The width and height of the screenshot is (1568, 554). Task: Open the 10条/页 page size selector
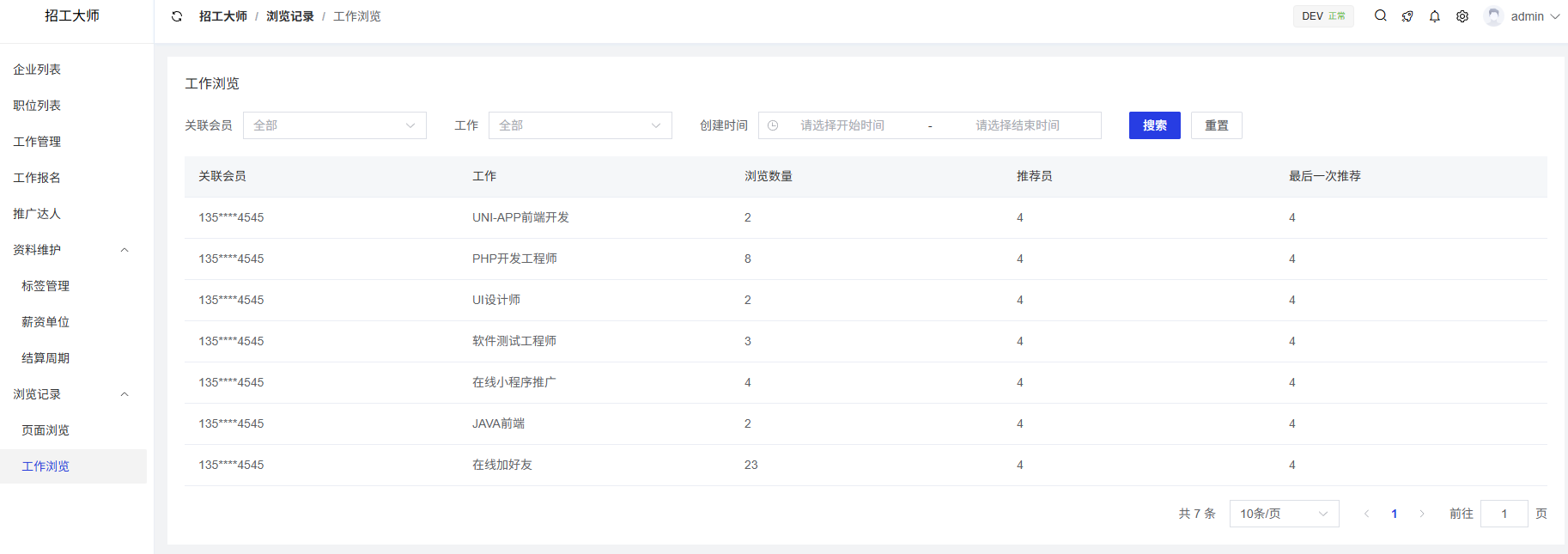(x=1284, y=514)
